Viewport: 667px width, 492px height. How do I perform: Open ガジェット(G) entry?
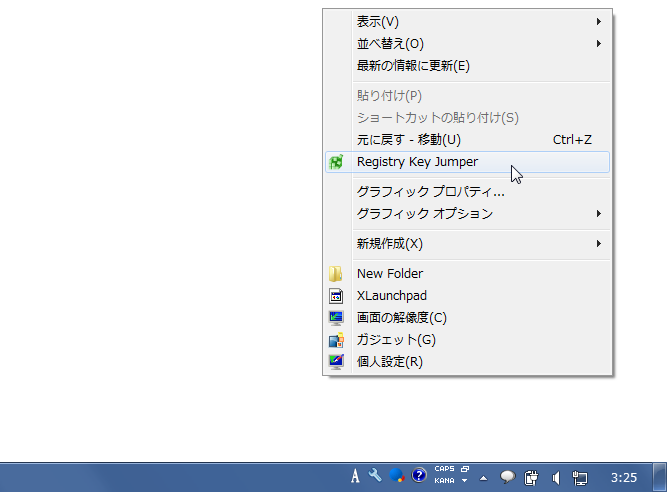click(x=467, y=340)
